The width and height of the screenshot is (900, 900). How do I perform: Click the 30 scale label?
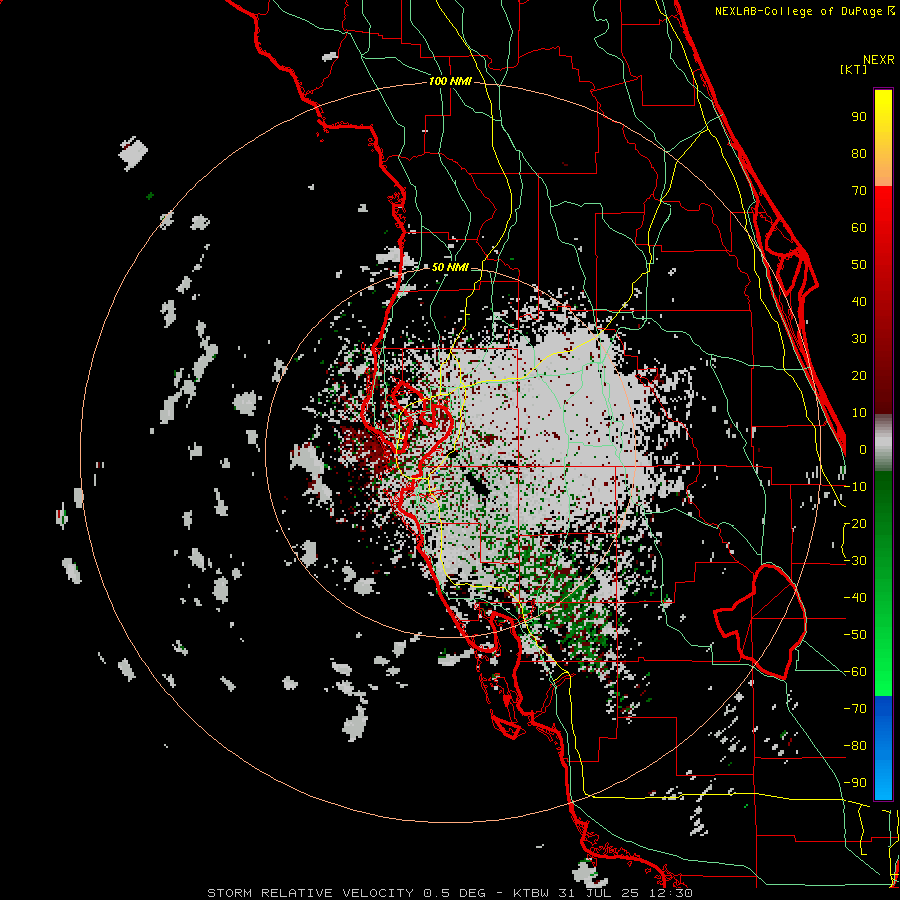[859, 339]
